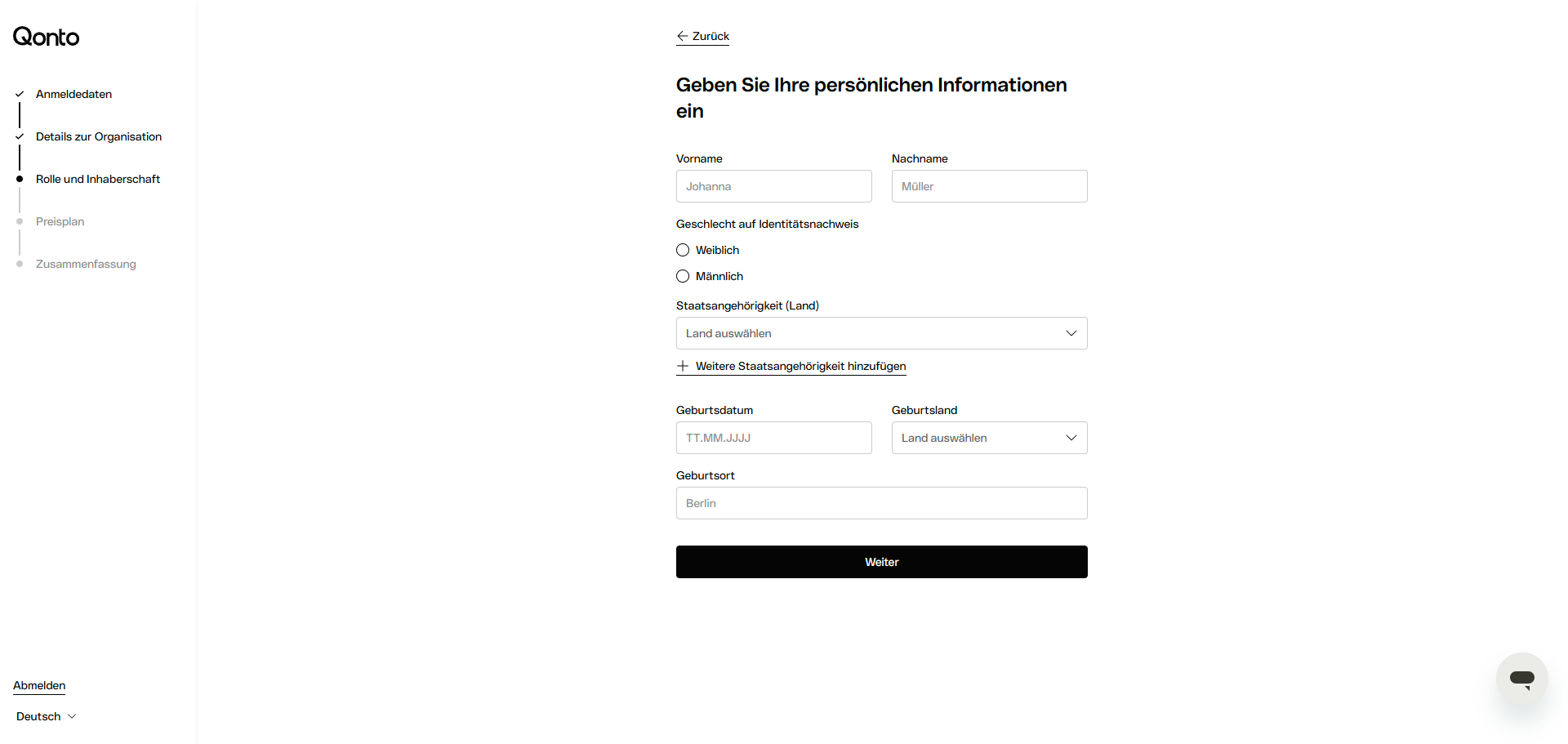The width and height of the screenshot is (1568, 744).
Task: Open the Deutsch language selector
Action: click(x=46, y=716)
